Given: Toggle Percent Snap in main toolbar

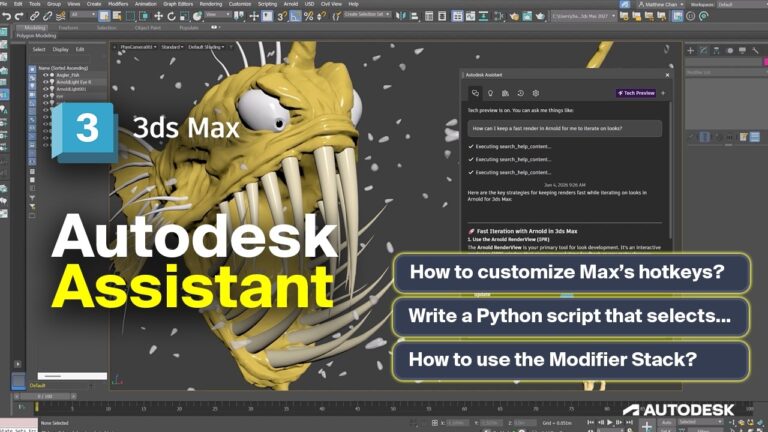Looking at the screenshot, I should click(308, 16).
